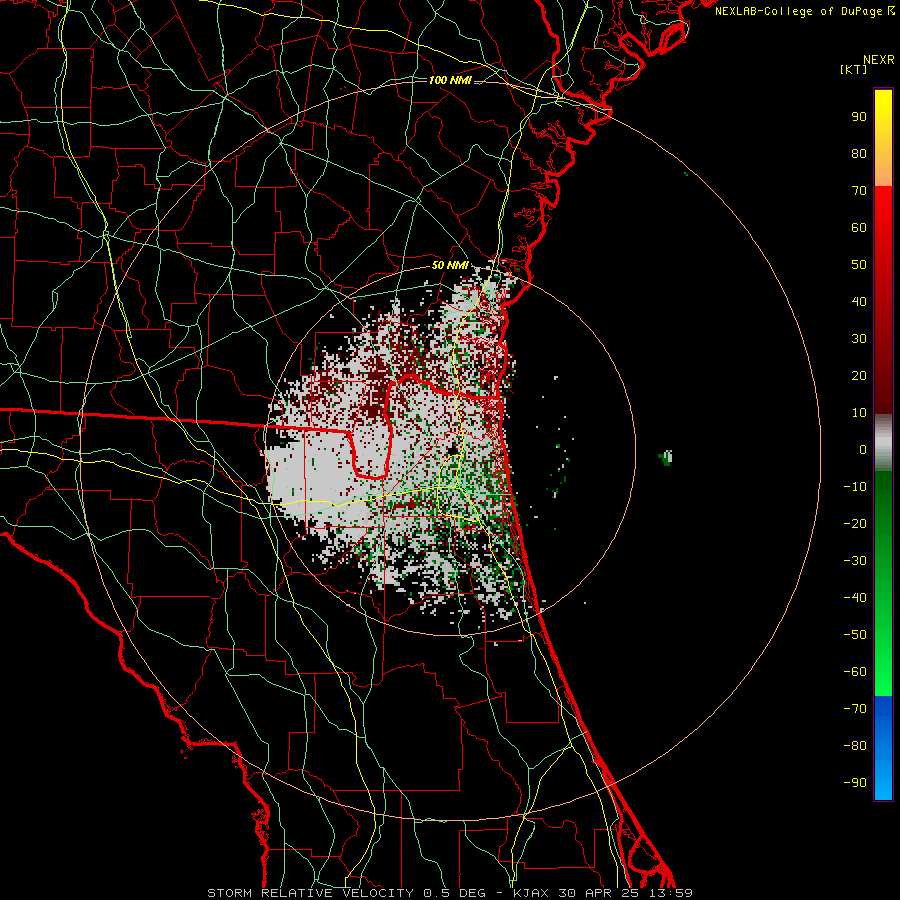Click the -50 value on velocity scale
Screen dimensions: 900x900
(855, 635)
